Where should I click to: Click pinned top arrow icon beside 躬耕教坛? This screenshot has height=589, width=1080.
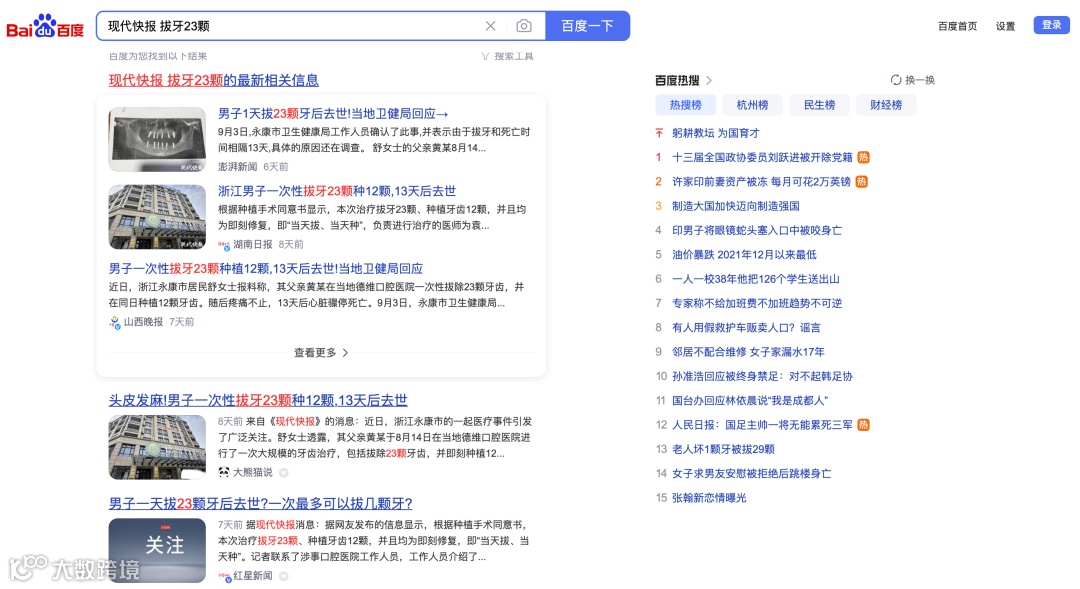(658, 133)
